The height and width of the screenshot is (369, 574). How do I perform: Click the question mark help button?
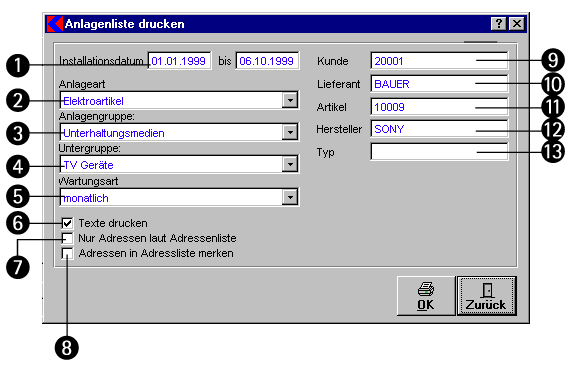[499, 24]
